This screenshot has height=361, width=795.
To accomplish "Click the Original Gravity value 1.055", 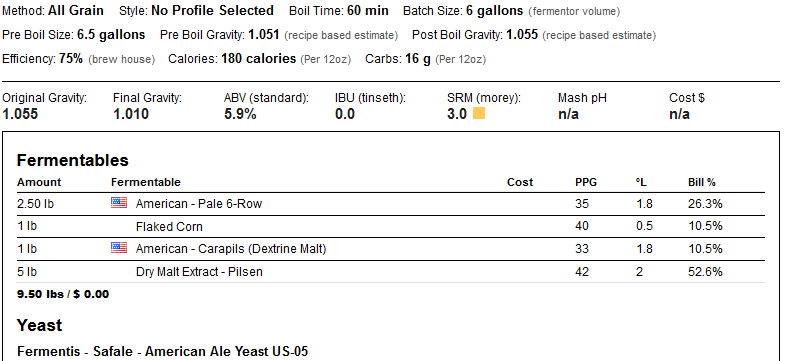I will [20, 114].
